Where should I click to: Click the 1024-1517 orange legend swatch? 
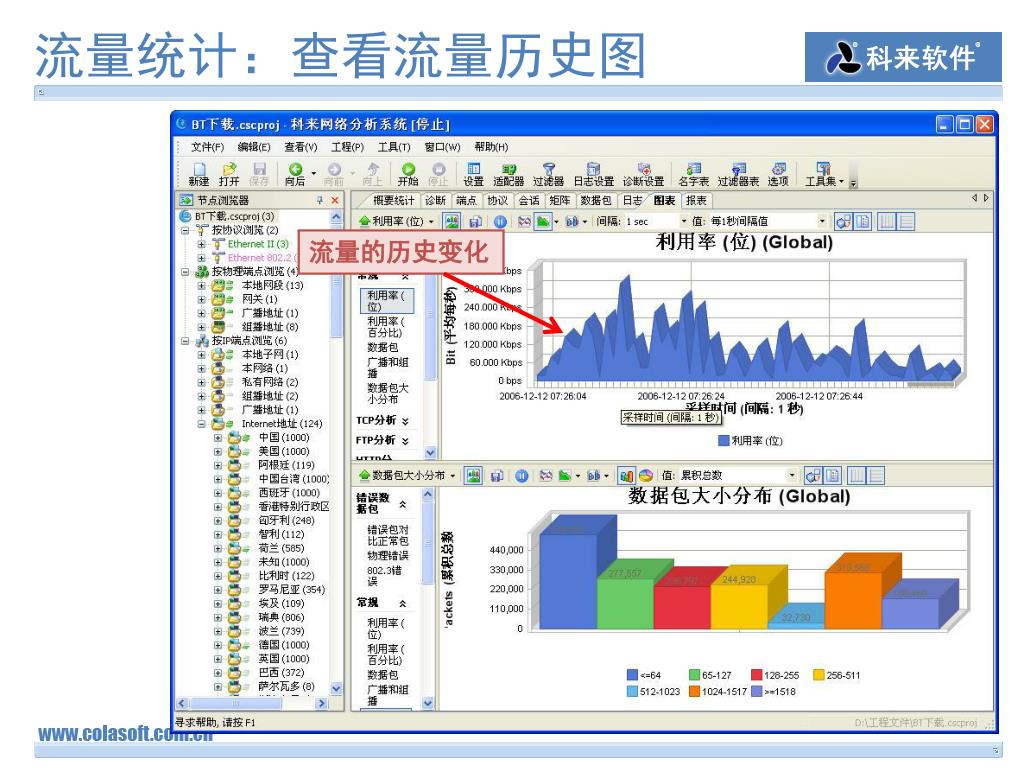coord(694,692)
